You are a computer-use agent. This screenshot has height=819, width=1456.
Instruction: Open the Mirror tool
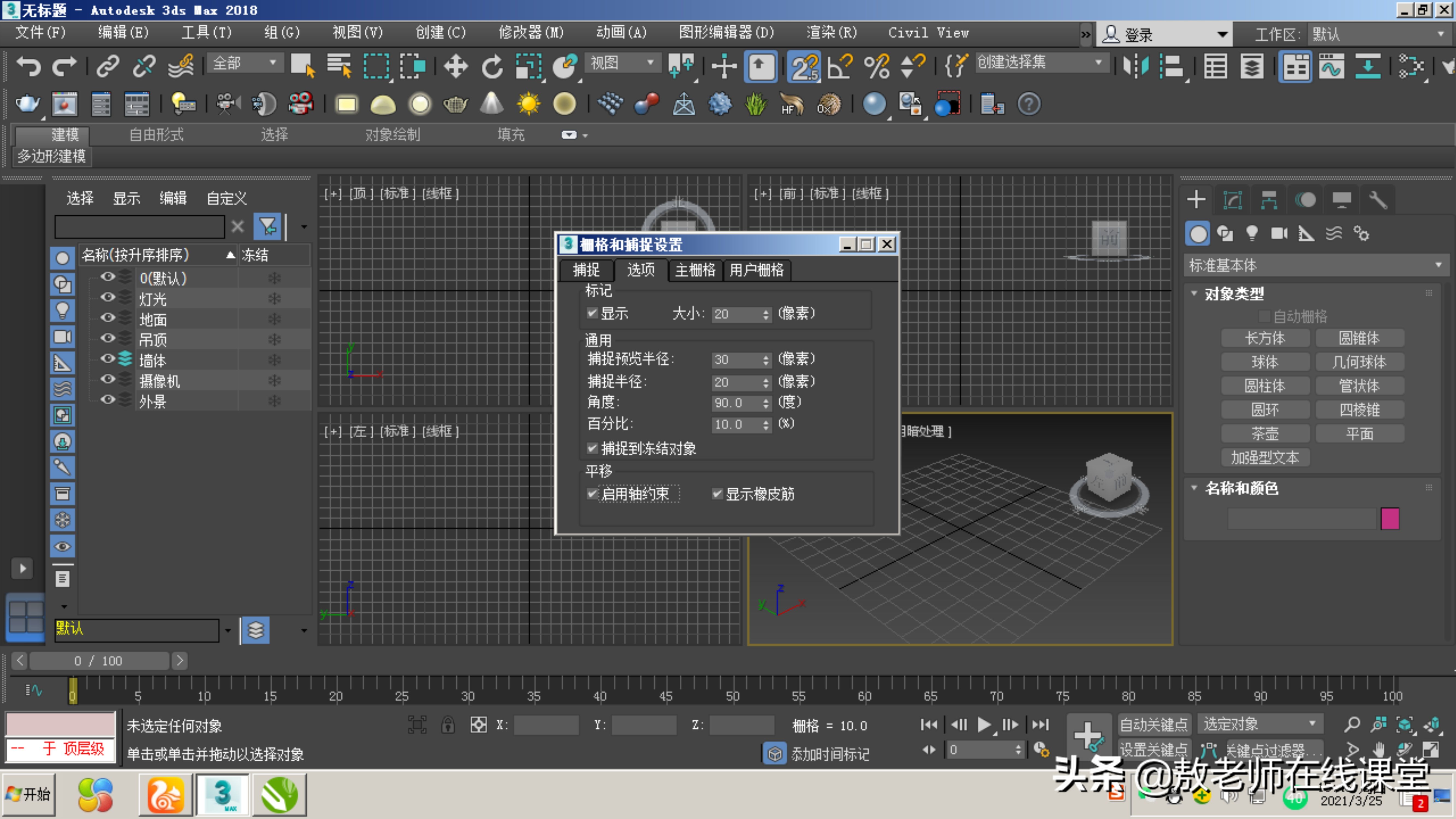(1137, 66)
